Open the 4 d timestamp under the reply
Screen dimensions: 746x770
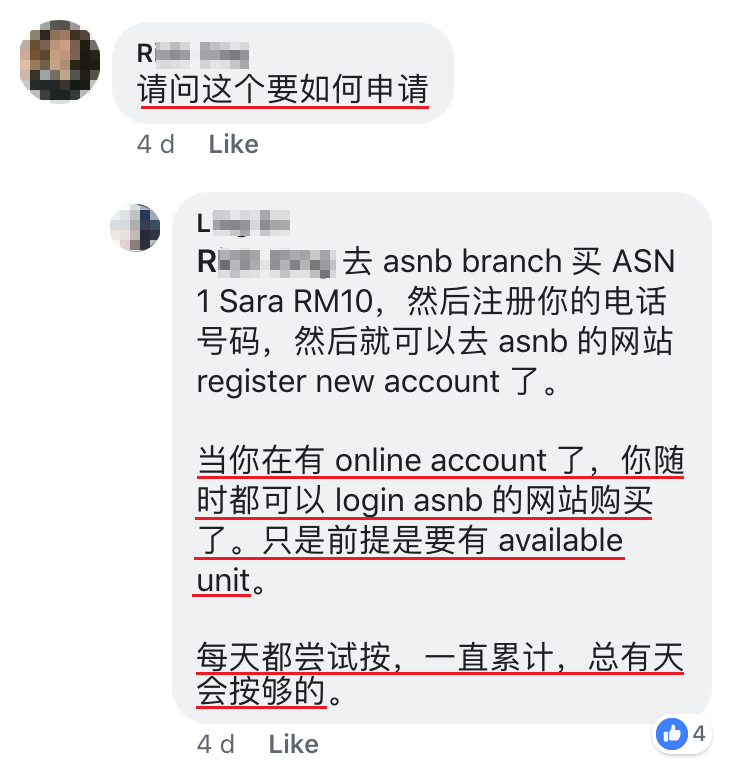pyautogui.click(x=216, y=744)
